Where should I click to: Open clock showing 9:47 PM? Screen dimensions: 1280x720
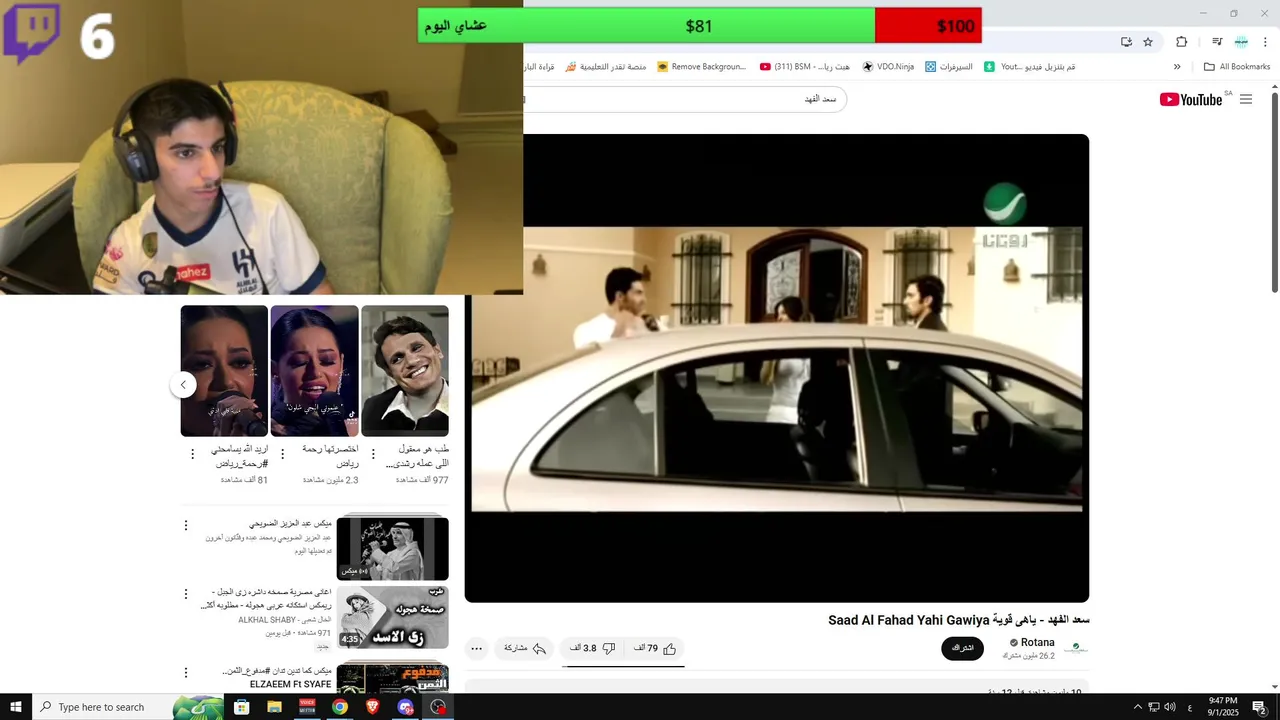(x=1223, y=706)
